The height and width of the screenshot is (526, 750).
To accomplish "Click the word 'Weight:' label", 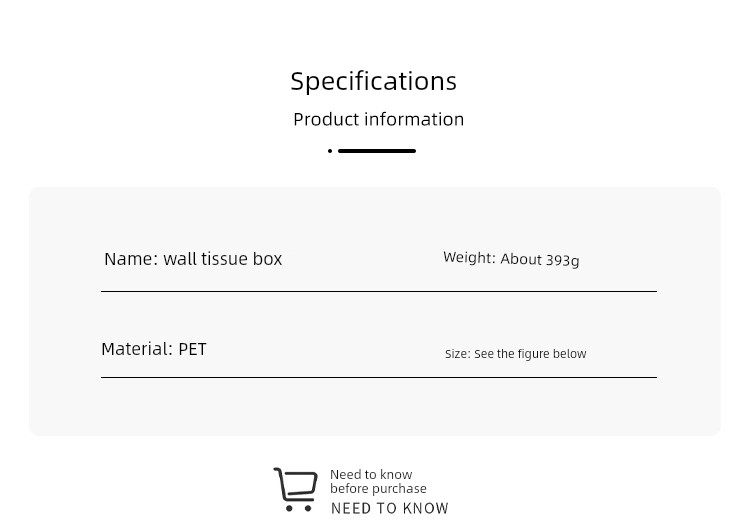I will pos(469,257).
